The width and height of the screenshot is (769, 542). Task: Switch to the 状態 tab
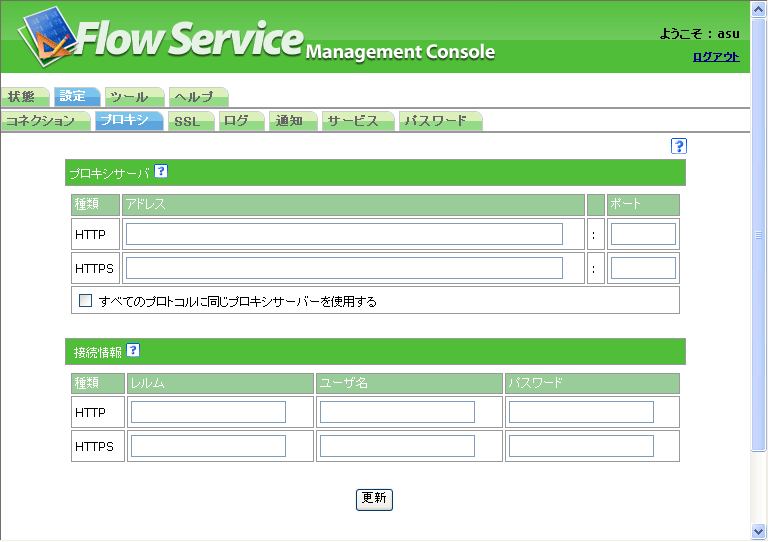click(x=22, y=97)
